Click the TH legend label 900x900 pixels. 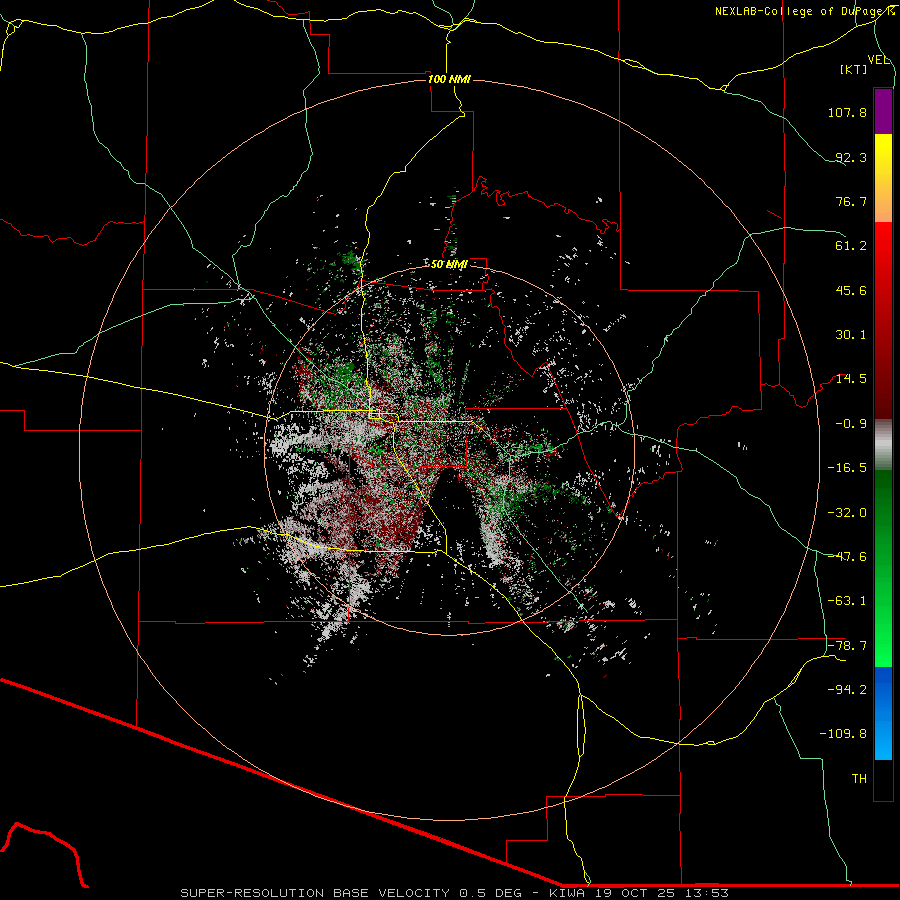pos(859,779)
